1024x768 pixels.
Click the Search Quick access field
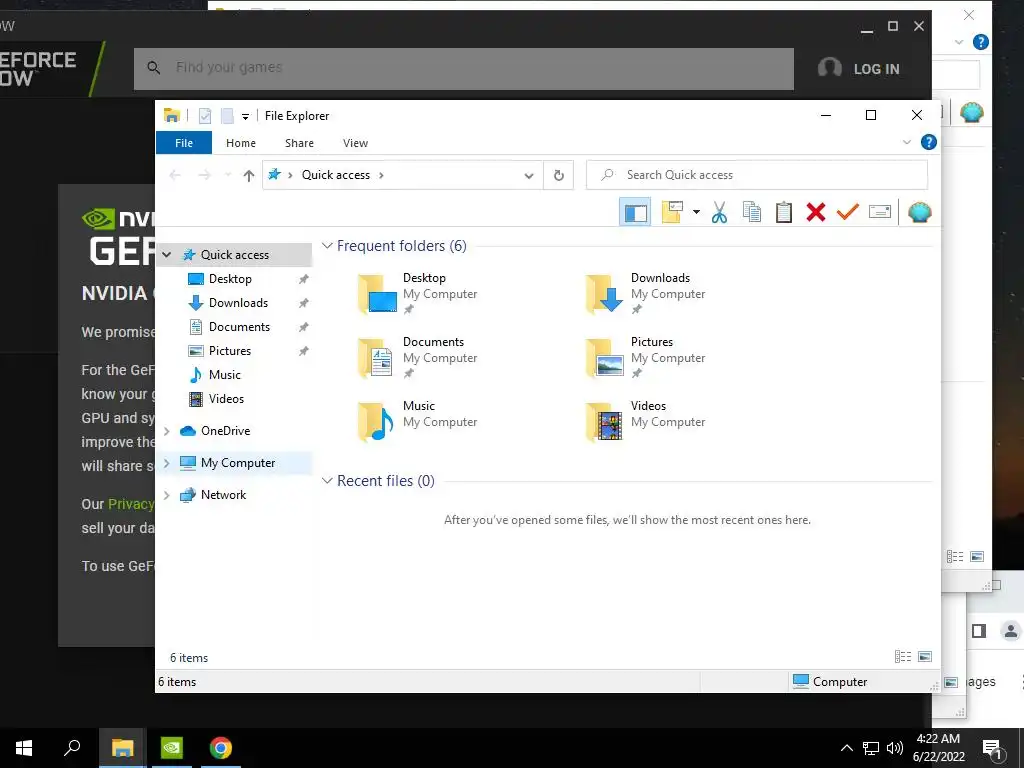(757, 175)
